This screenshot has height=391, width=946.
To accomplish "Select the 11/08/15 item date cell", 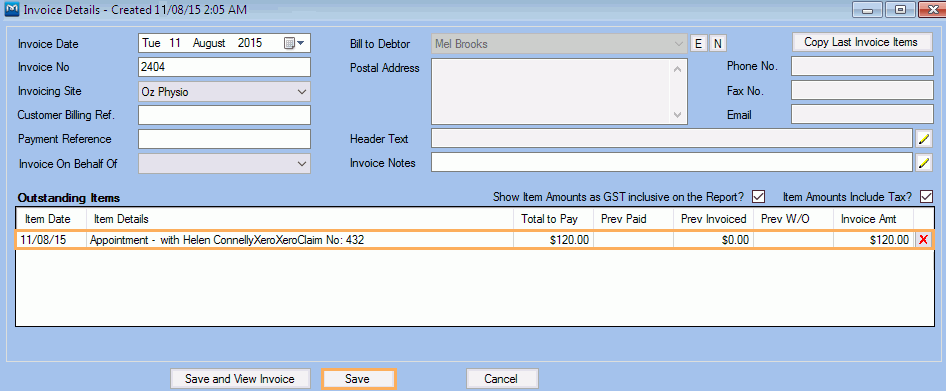I will [51, 240].
